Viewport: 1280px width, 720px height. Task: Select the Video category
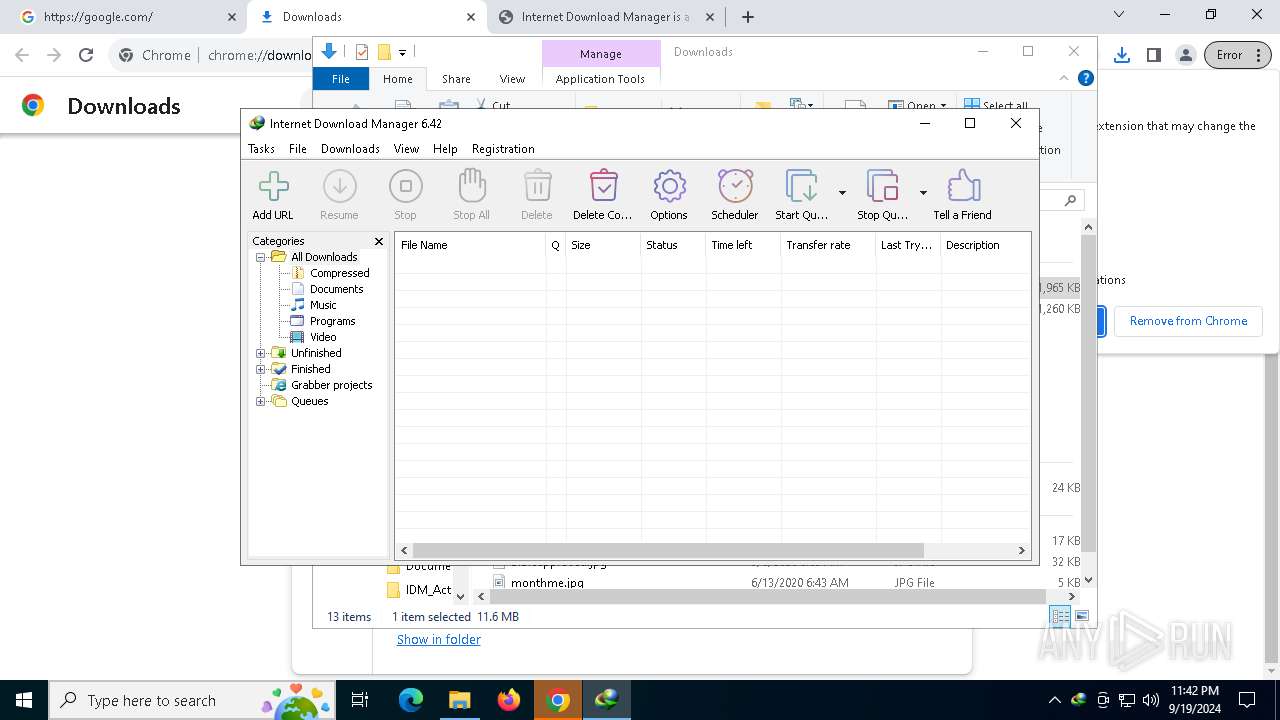(323, 337)
